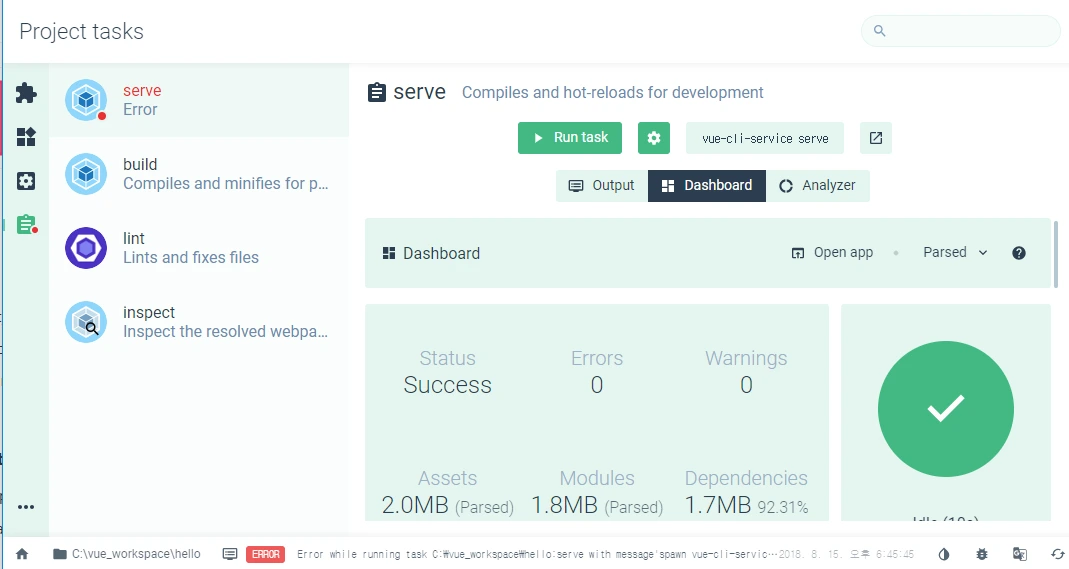Click the Dashboard panel grid icon
This screenshot has width=1069, height=569.
(x=389, y=253)
